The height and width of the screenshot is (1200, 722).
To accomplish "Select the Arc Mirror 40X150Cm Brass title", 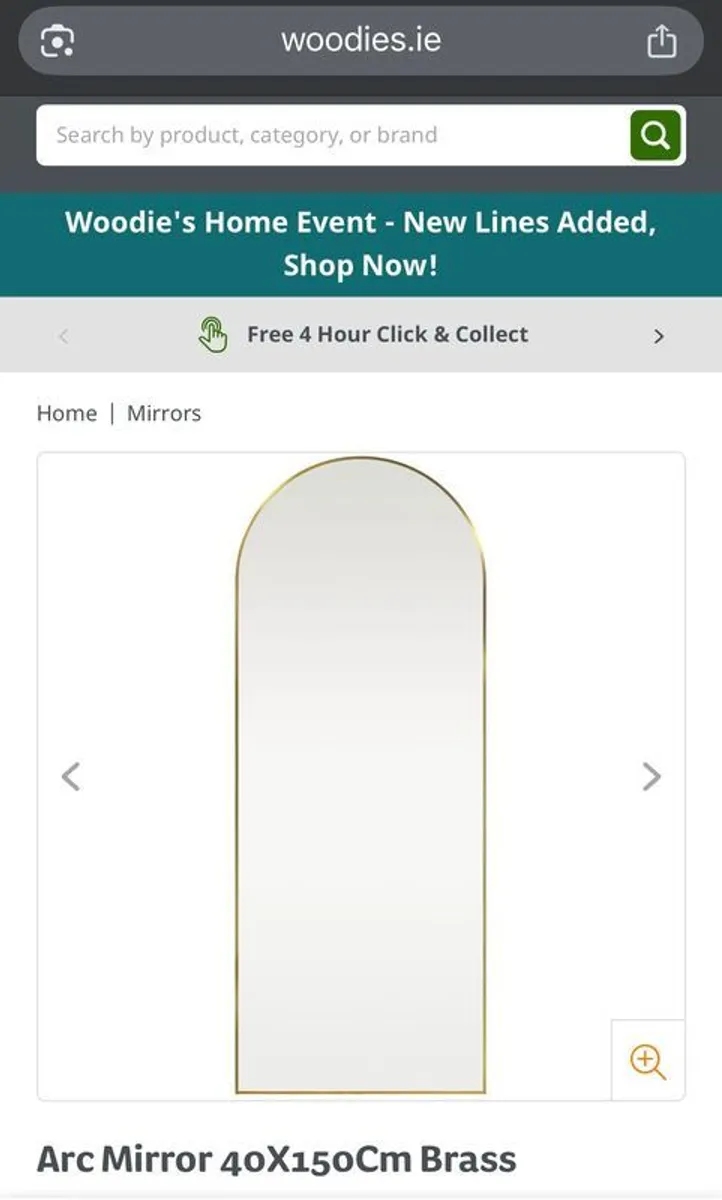I will click(x=277, y=1159).
